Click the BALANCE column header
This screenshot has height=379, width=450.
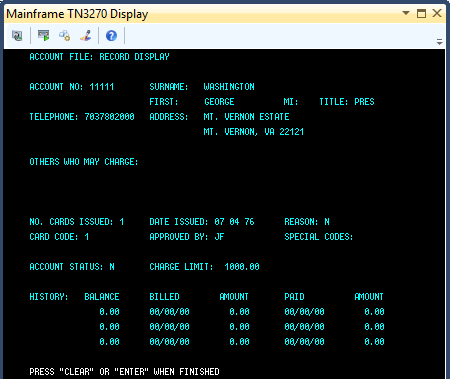pos(102,297)
